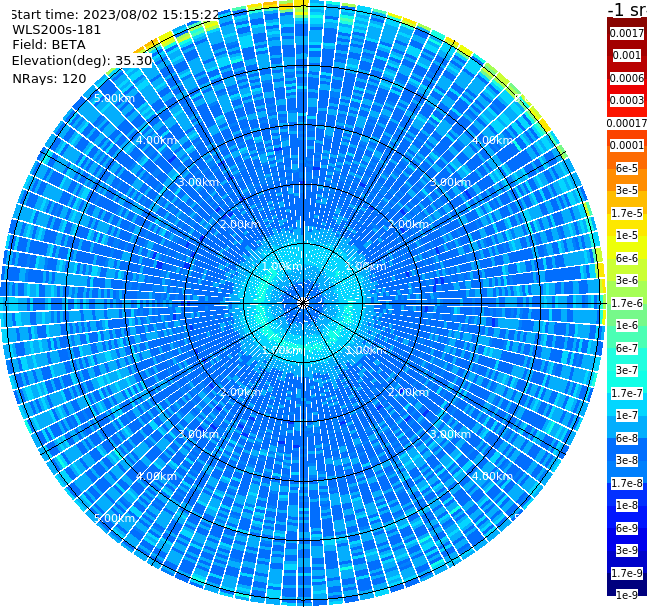This screenshot has height=607, width=647.
Task: Click the 3e-9 colorbar label
Action: (627, 550)
